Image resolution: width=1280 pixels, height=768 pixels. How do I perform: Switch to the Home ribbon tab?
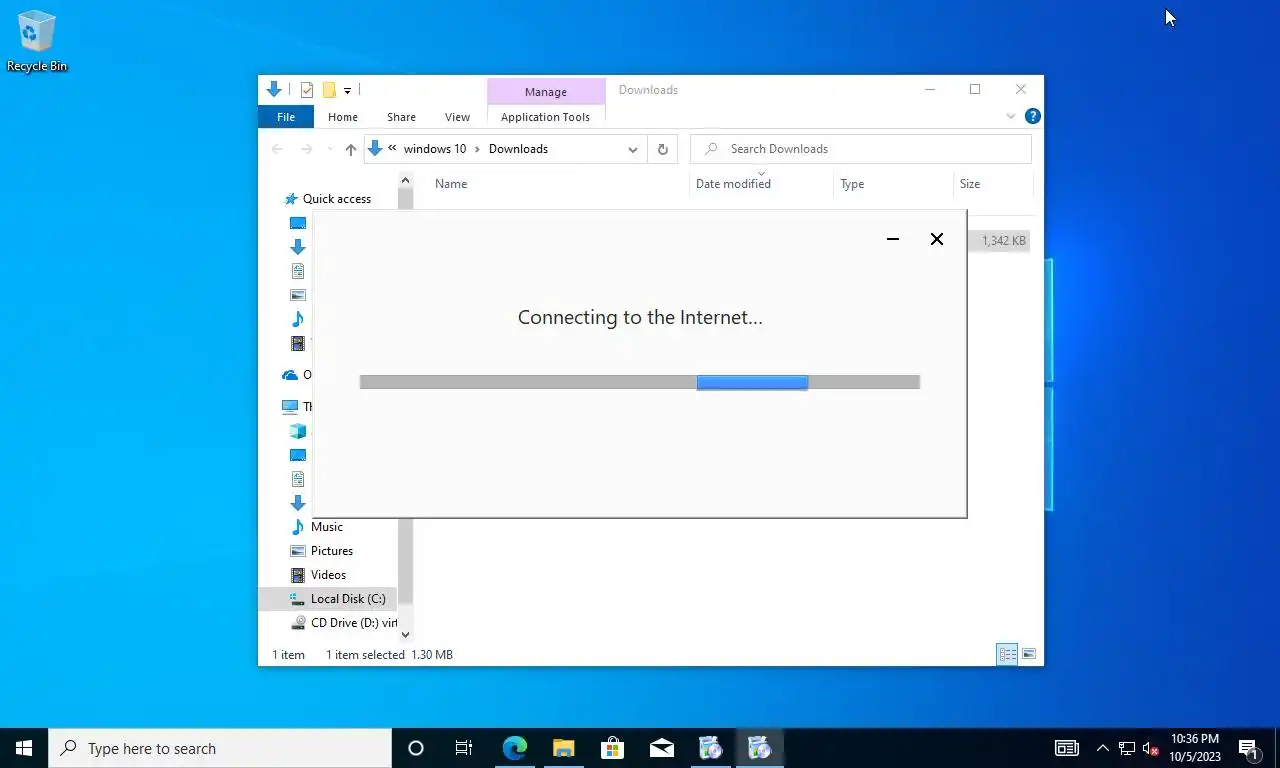click(343, 117)
